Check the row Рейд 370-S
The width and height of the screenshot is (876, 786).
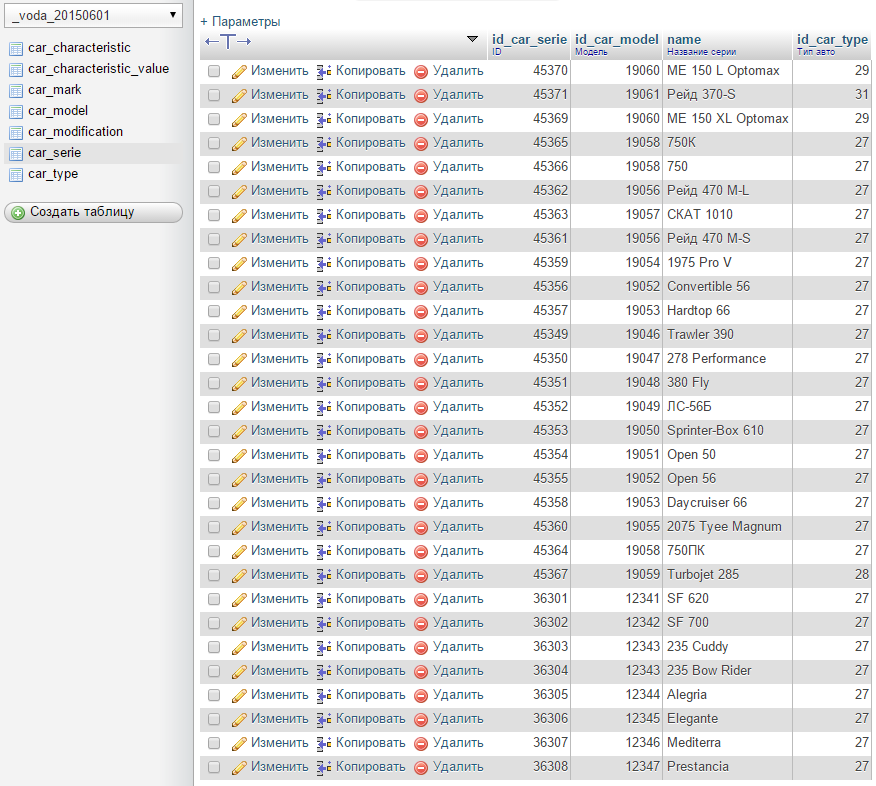pyautogui.click(x=214, y=95)
